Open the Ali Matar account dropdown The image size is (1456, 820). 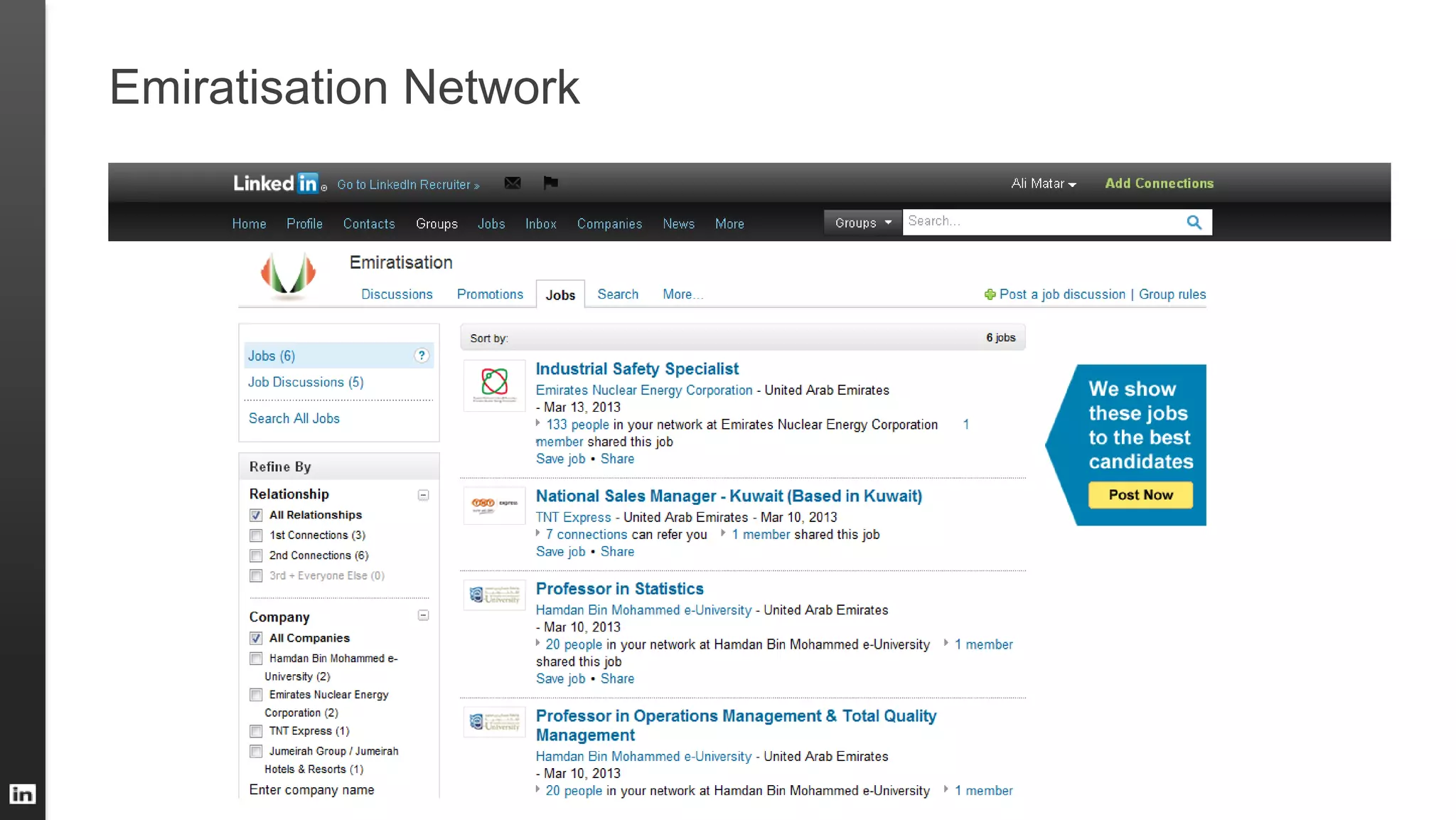click(x=1044, y=183)
